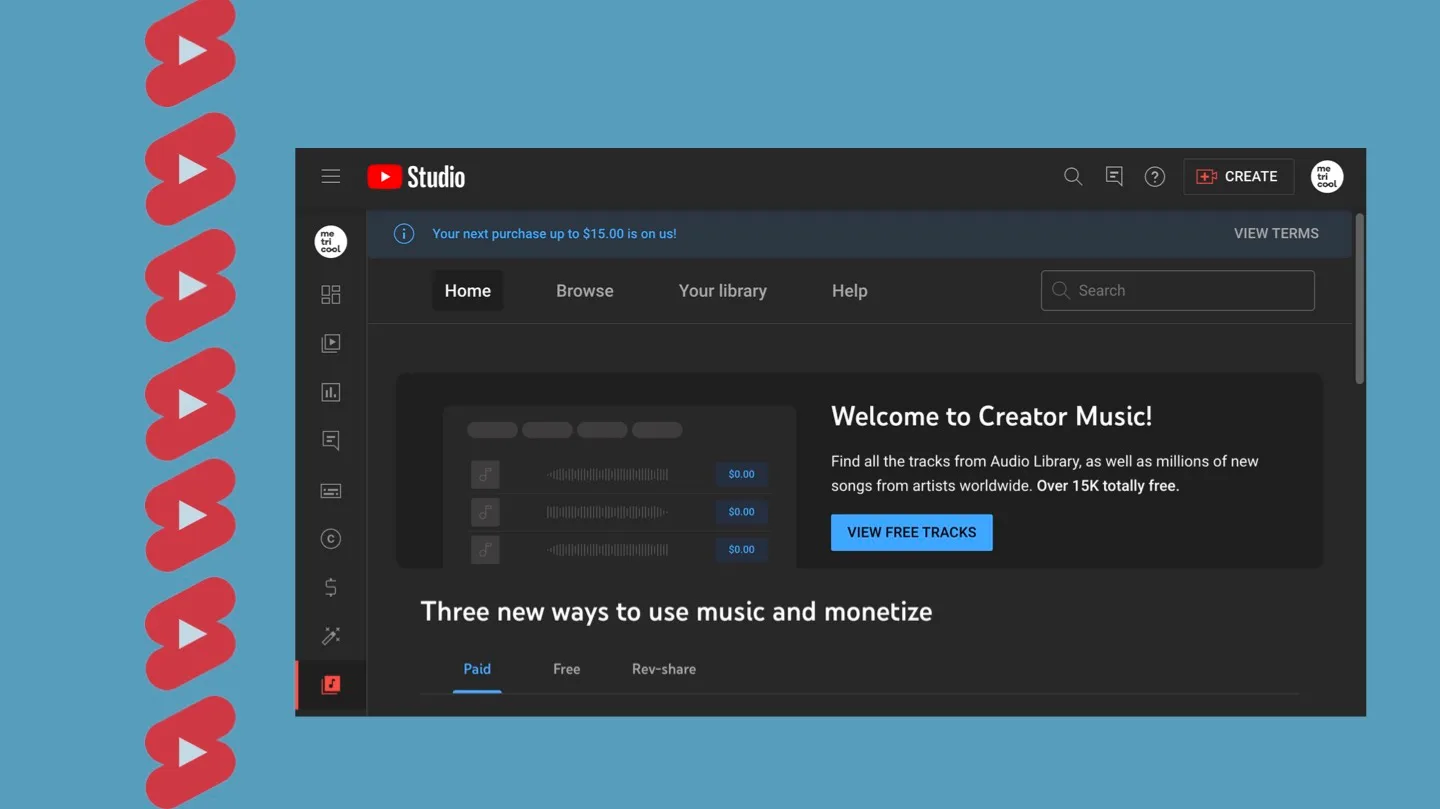Screen dimensions: 1440x809
Task: Open the Earn dollar icon in sidebar
Action: [331, 588]
